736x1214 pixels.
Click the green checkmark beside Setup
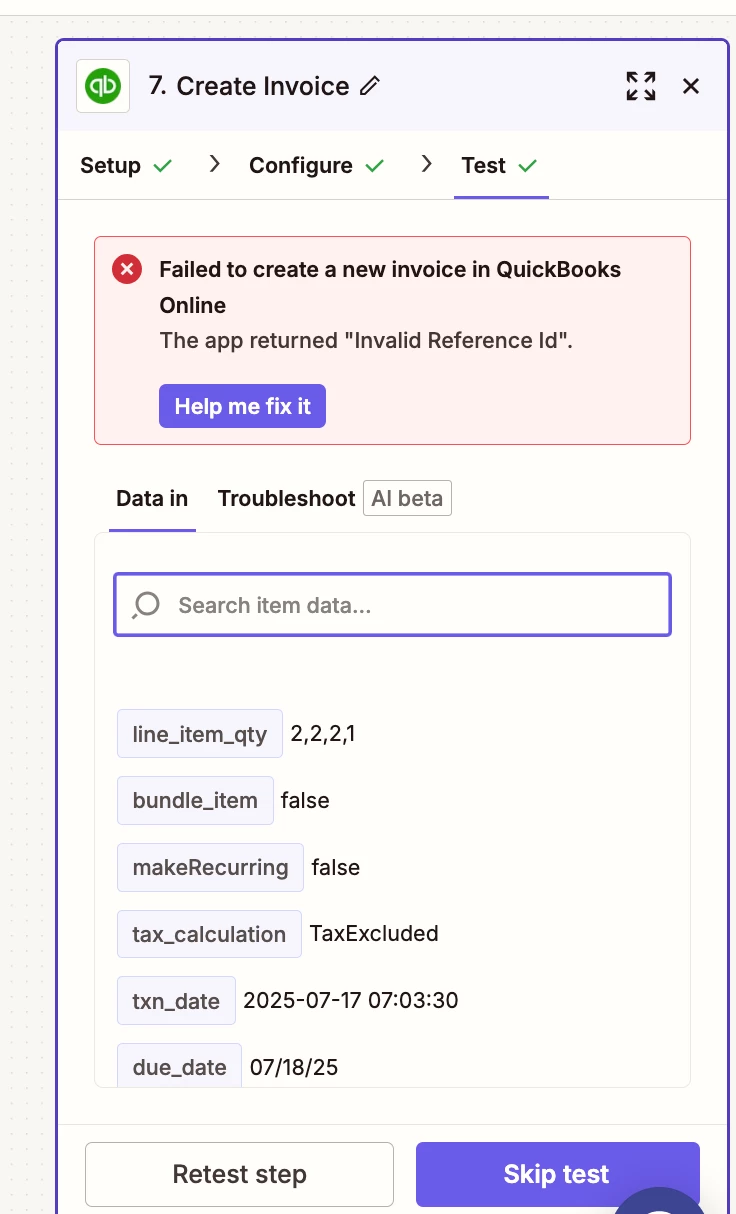pyautogui.click(x=163, y=166)
